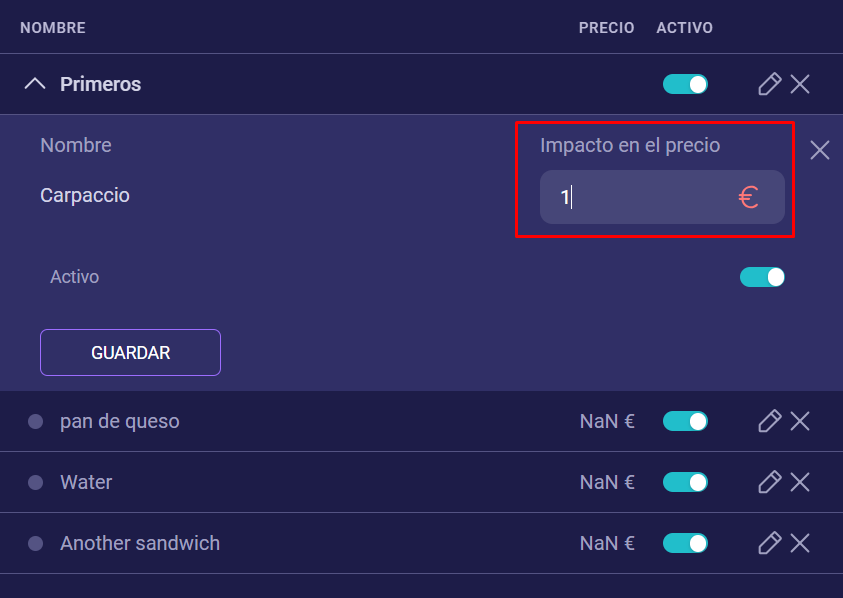Toggle pan de queso active switch
The image size is (843, 598).
(x=685, y=421)
